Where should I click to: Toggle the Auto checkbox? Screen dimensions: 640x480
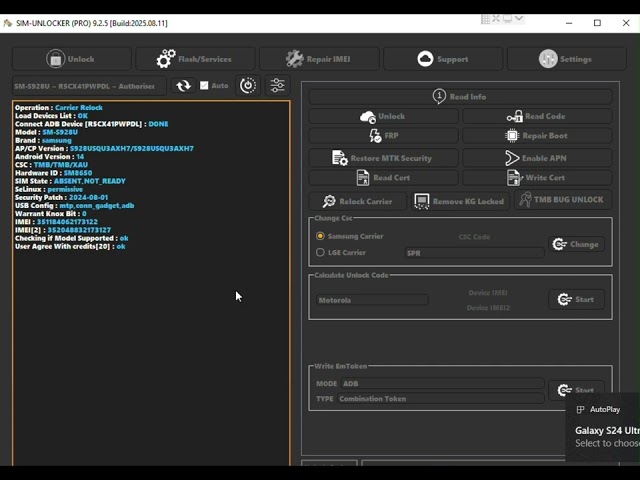204,85
